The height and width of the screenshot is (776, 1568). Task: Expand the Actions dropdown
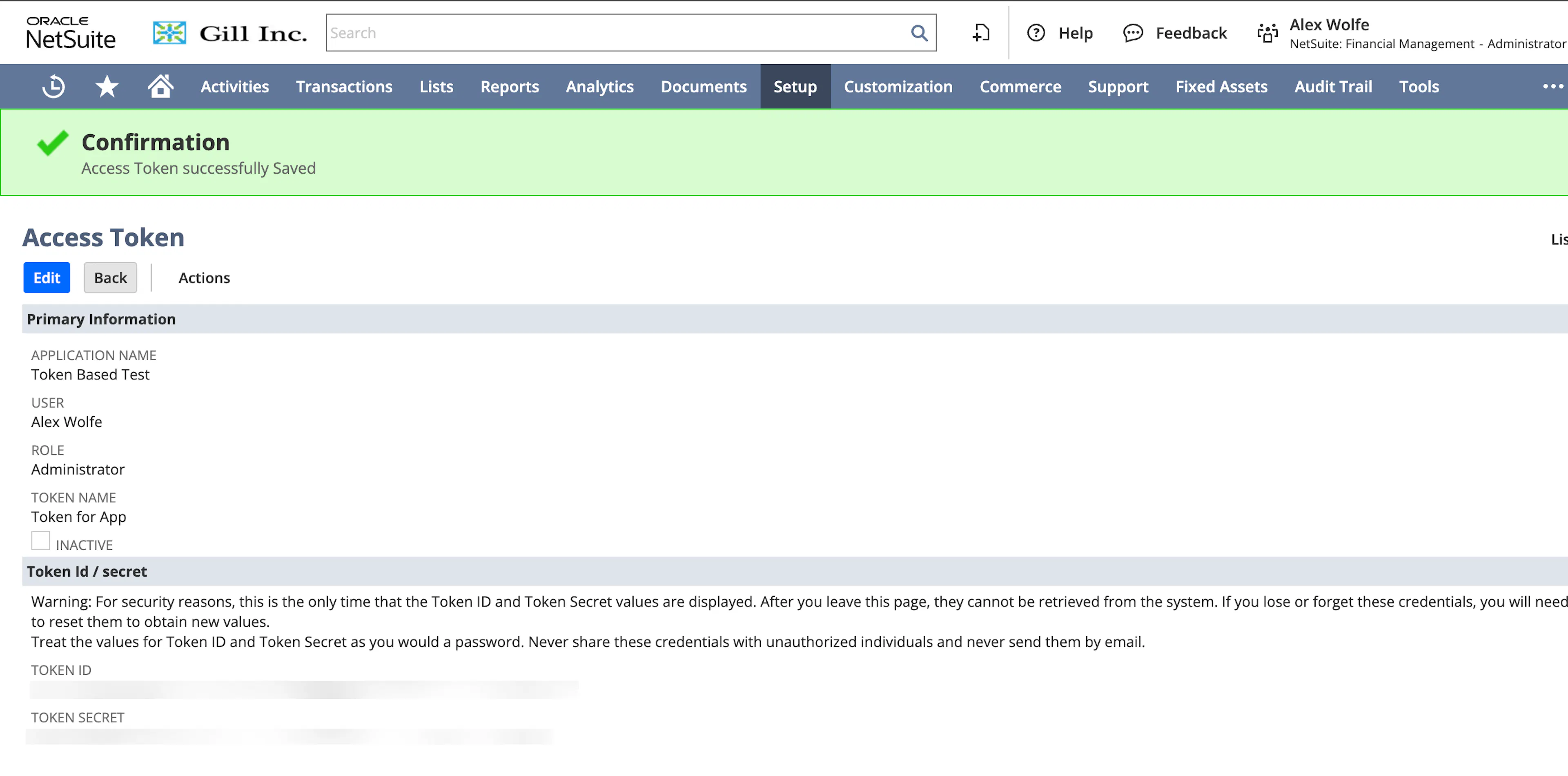point(205,278)
